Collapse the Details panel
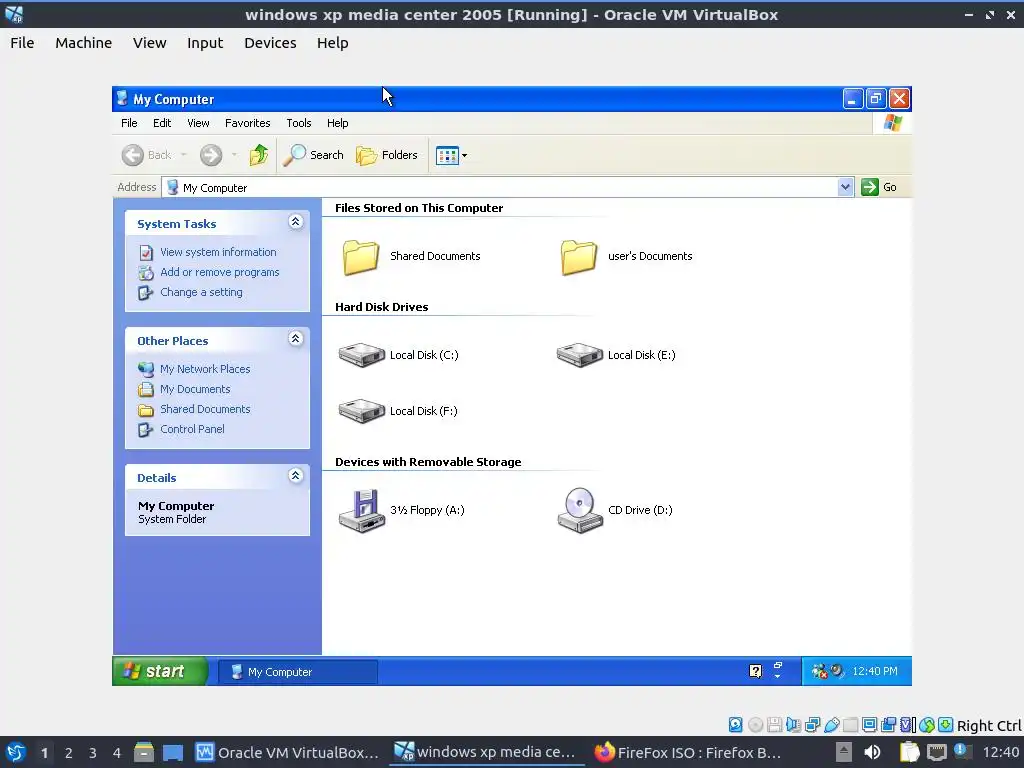Screen dimensions: 1024x768 point(295,476)
